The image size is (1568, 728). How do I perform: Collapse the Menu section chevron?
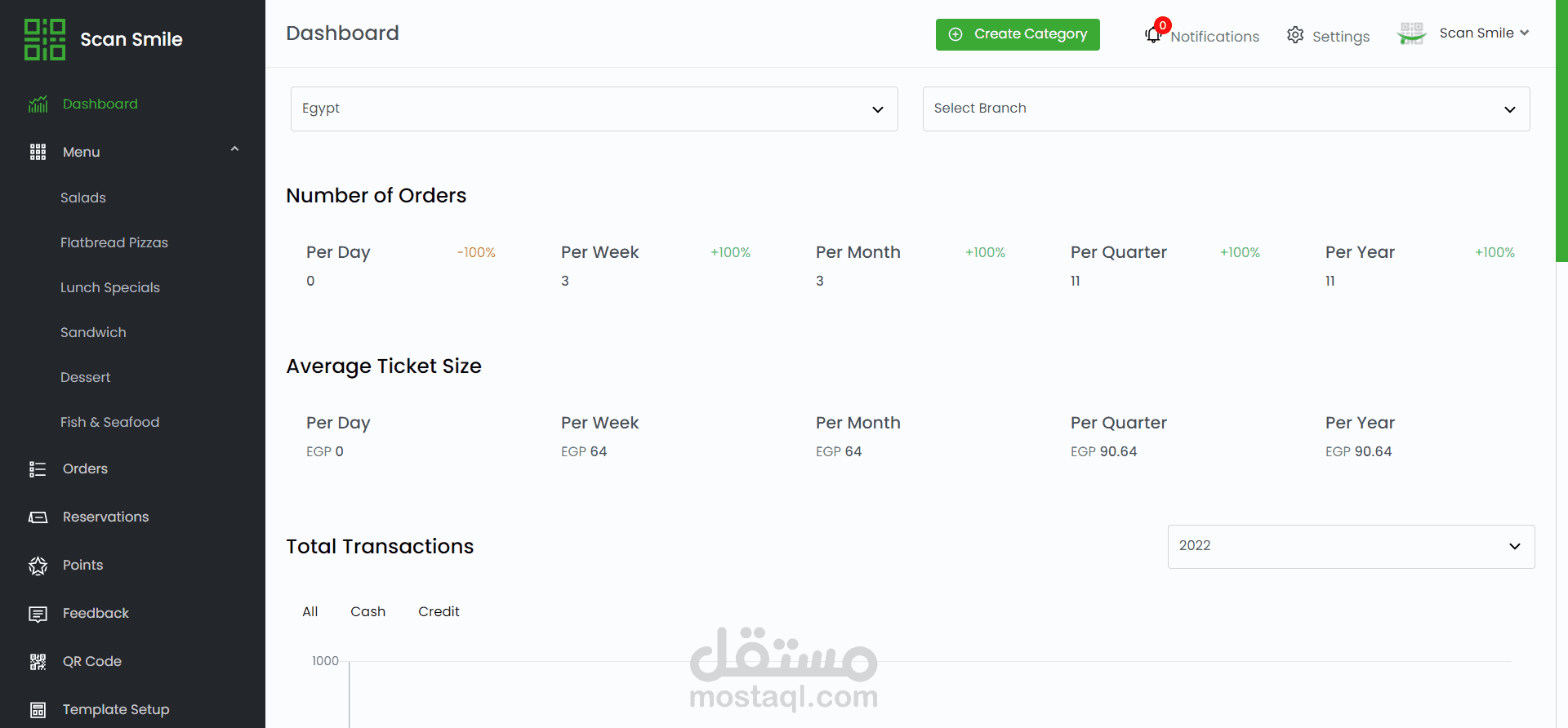click(x=234, y=149)
